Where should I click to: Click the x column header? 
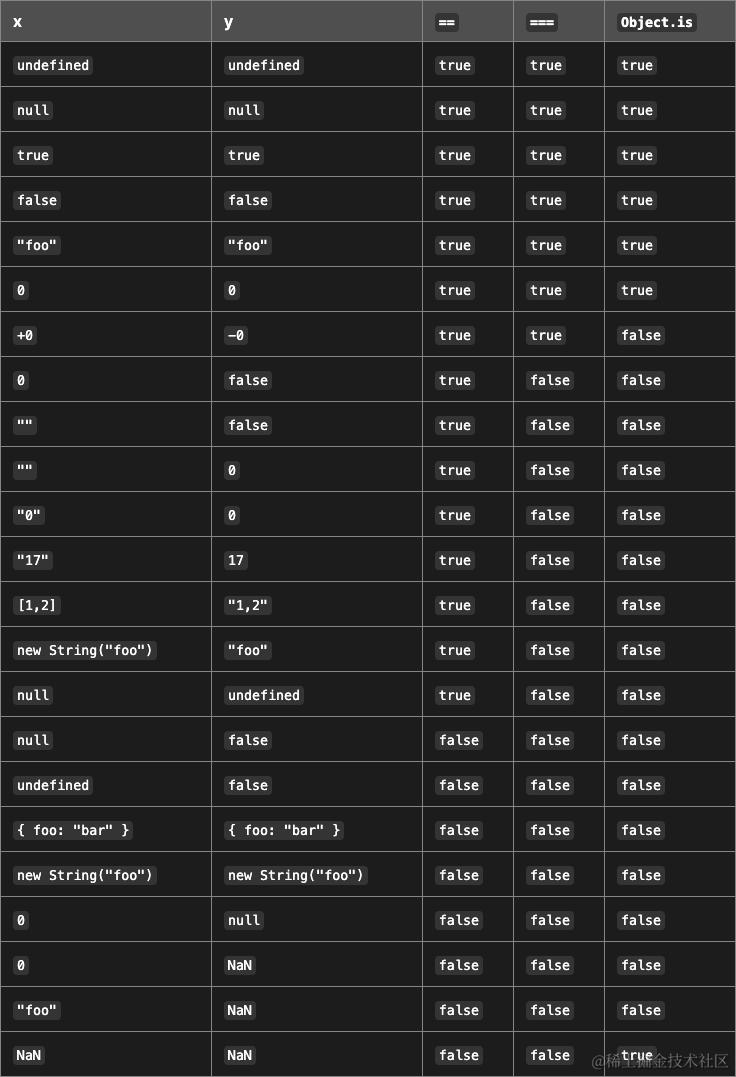click(x=18, y=22)
